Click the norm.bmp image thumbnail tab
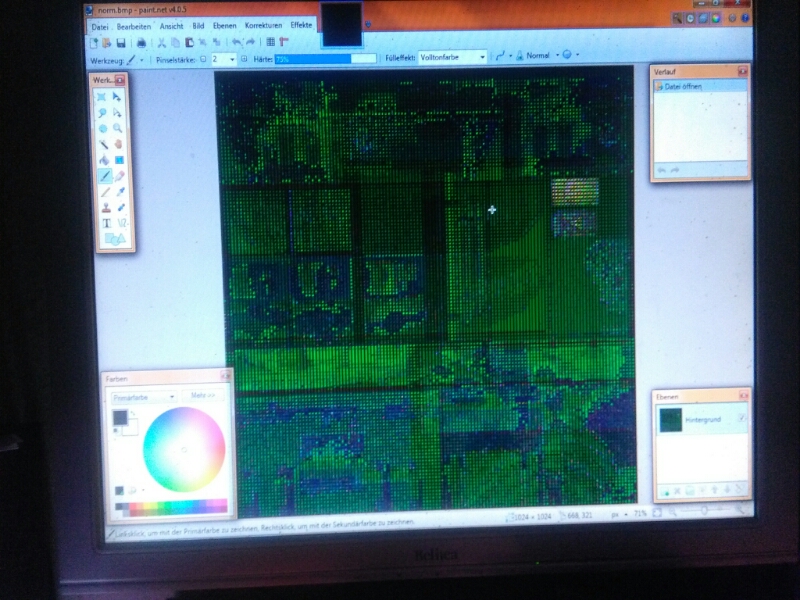 [x=341, y=24]
